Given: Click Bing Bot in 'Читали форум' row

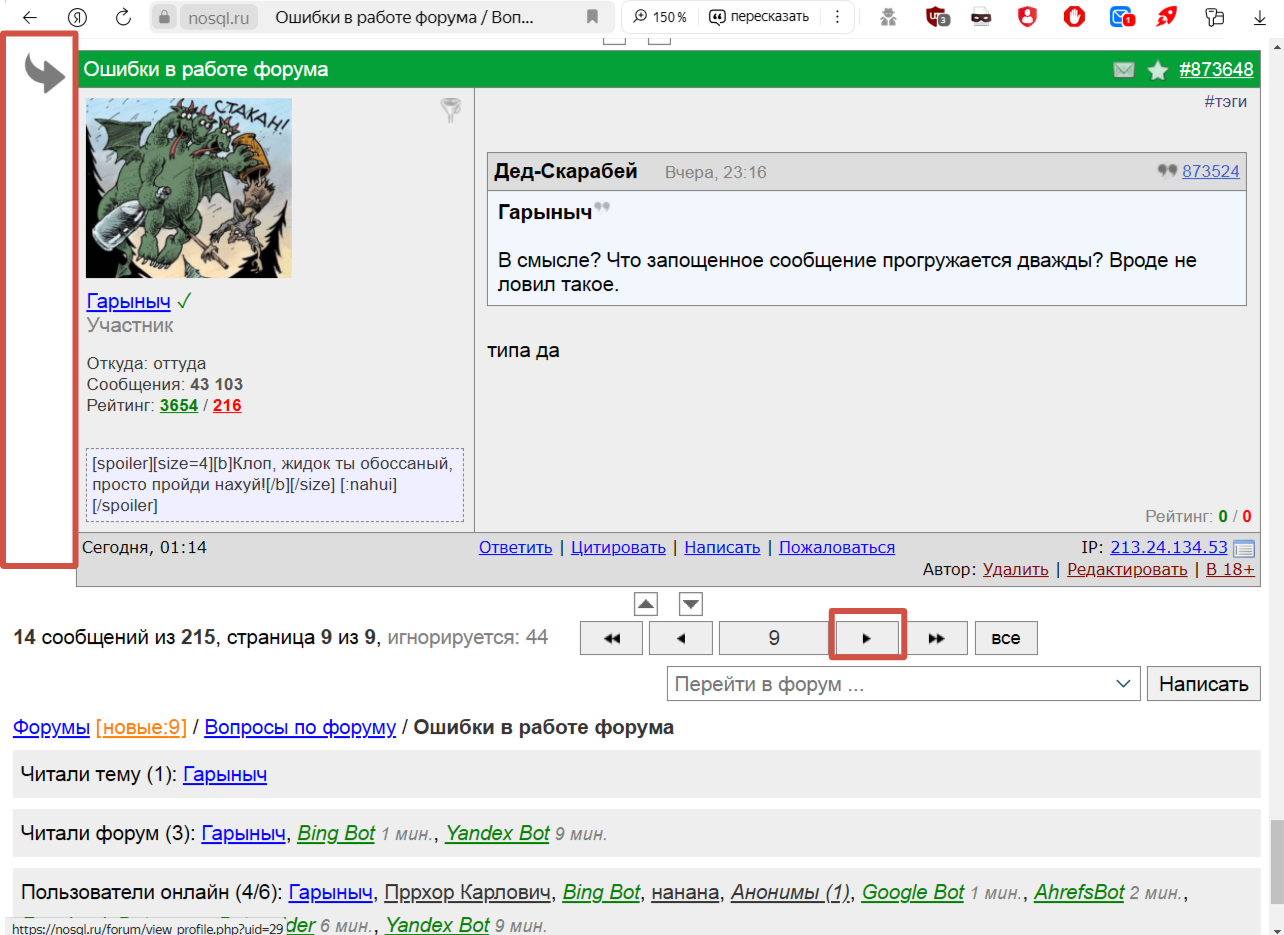Looking at the screenshot, I should click(x=336, y=833).
